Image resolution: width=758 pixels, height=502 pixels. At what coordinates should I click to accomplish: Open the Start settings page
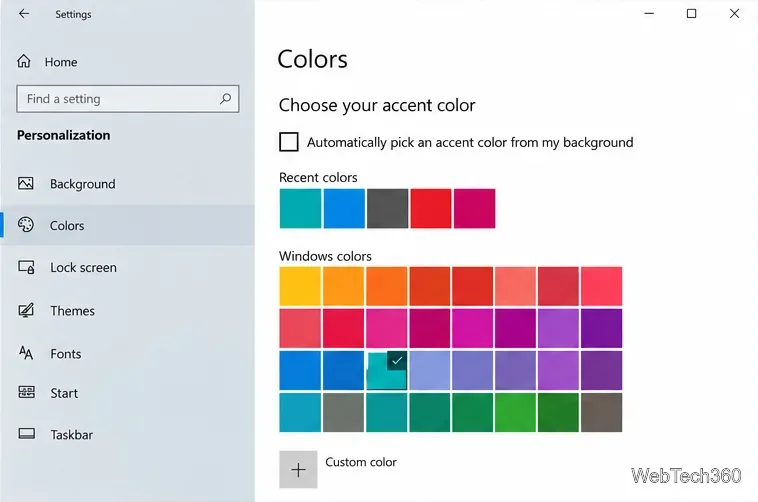[127, 393]
